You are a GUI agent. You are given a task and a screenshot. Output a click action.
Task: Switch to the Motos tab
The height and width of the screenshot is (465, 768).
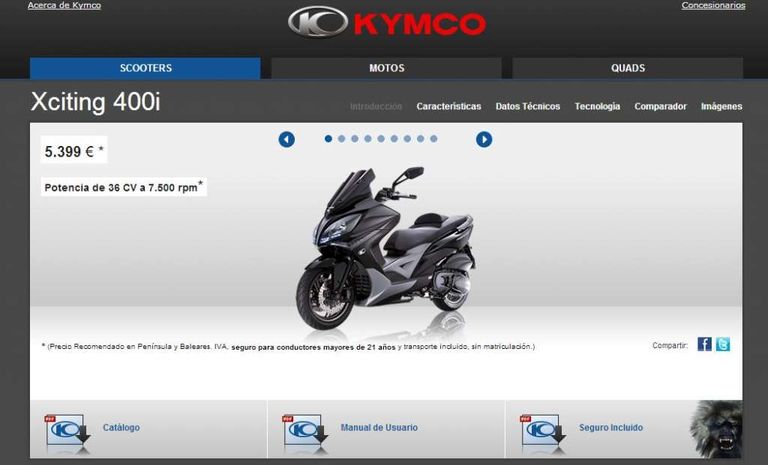[386, 68]
